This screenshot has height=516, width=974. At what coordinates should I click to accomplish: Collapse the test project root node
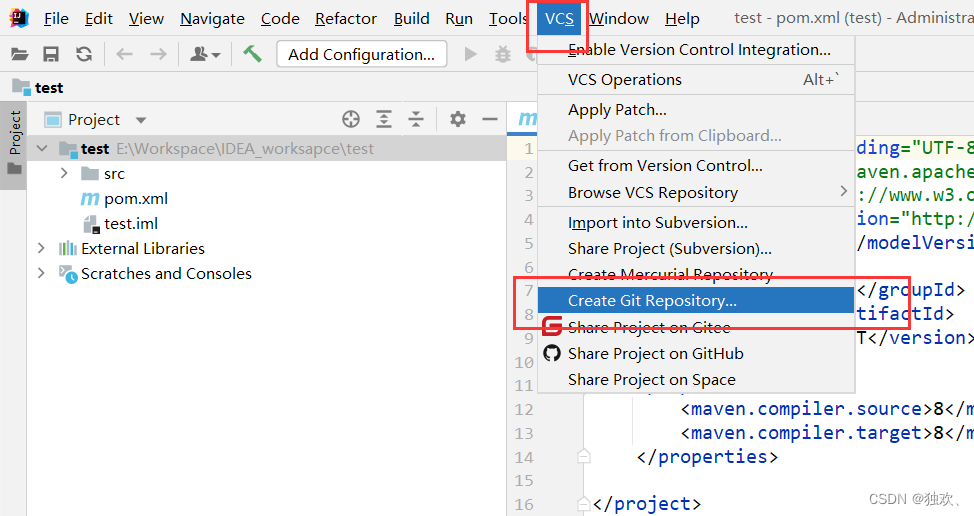click(x=42, y=148)
